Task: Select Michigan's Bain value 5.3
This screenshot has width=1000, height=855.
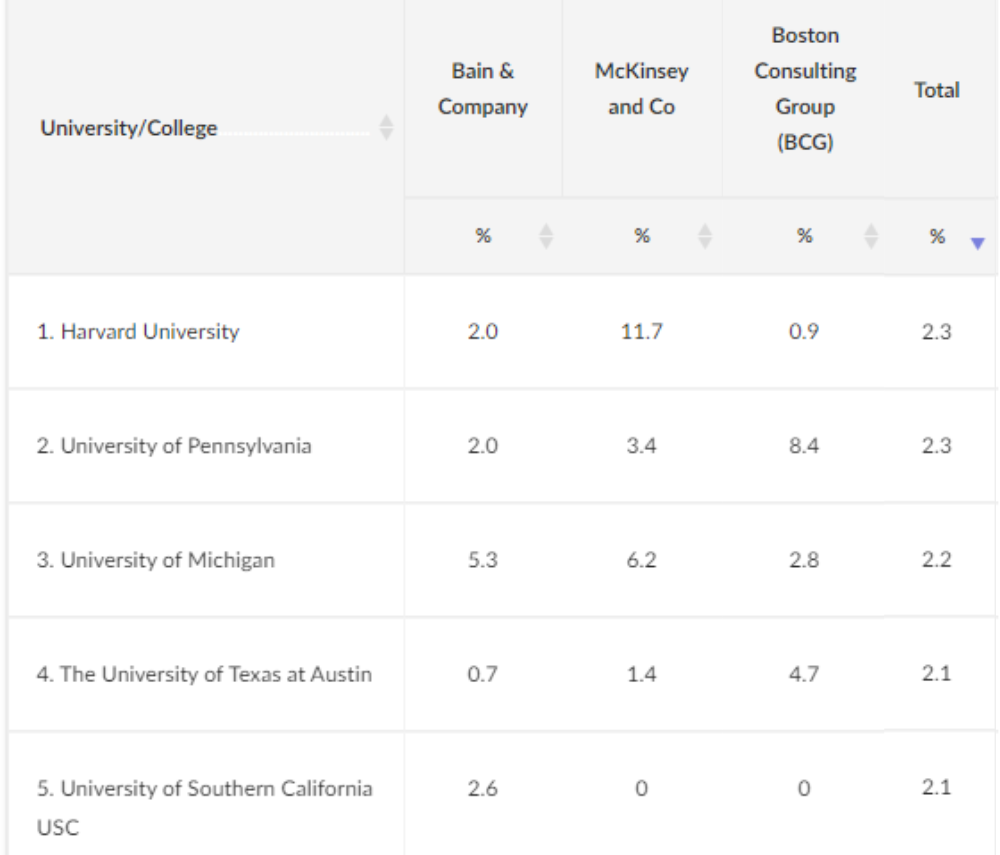Action: pyautogui.click(x=482, y=560)
